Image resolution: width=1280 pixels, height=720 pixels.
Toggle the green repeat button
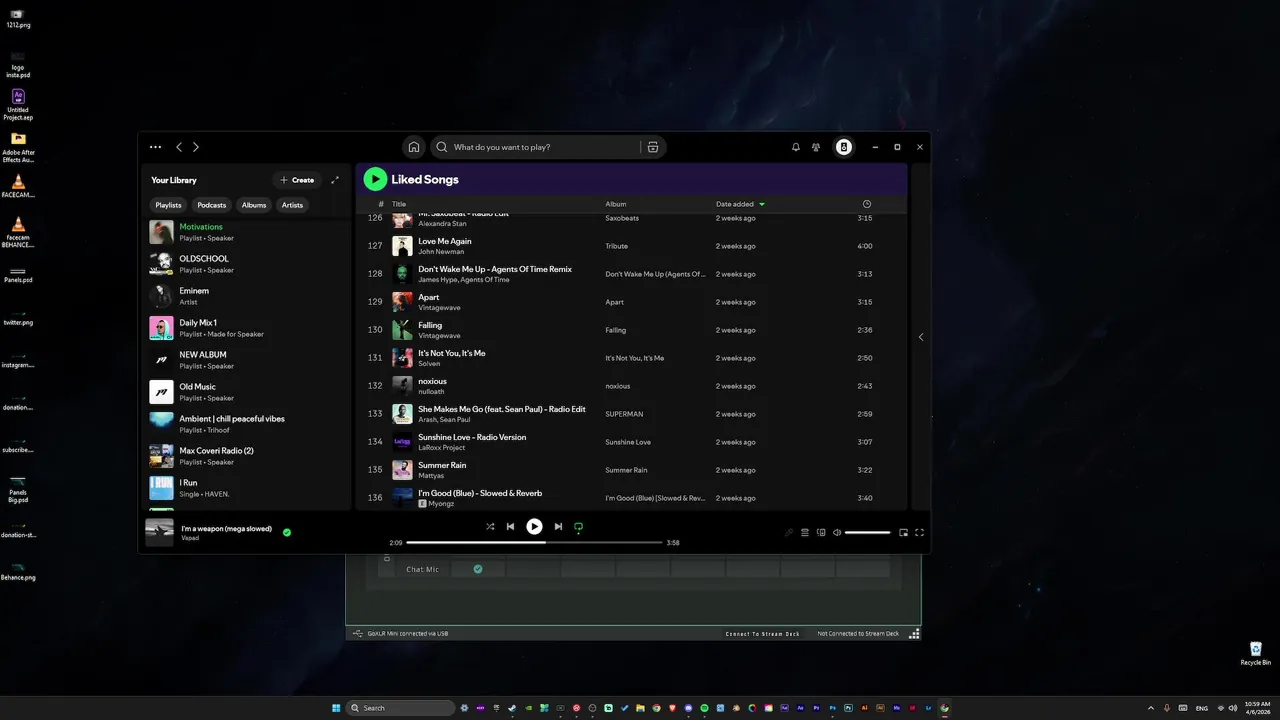point(578,527)
